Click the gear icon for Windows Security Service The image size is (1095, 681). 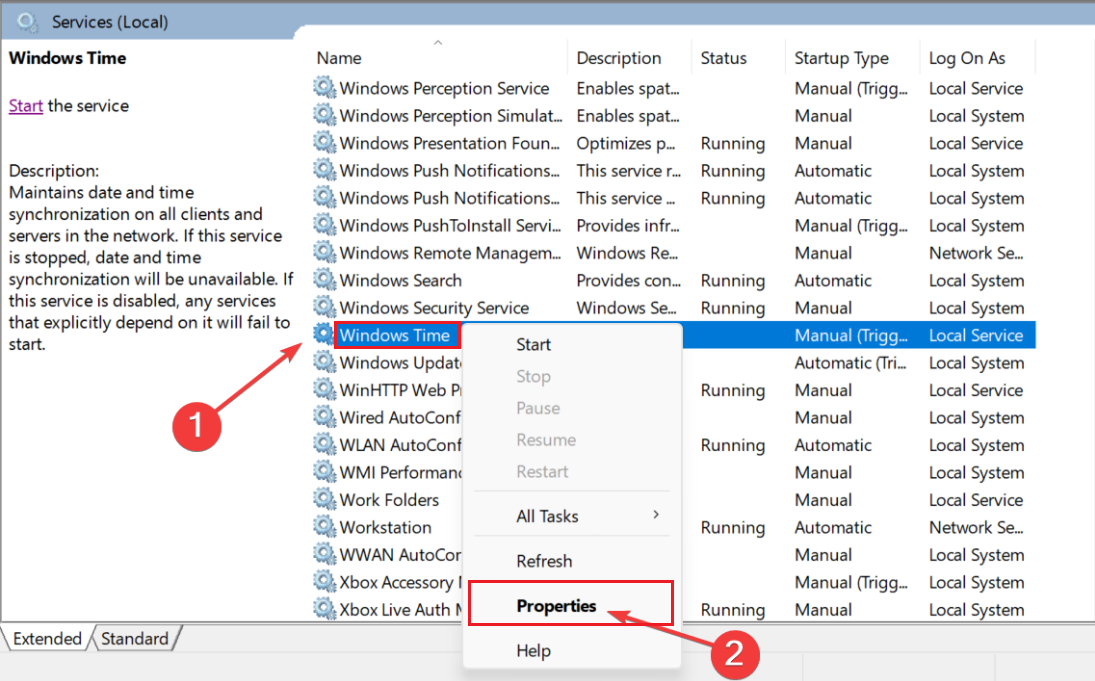pyautogui.click(x=324, y=307)
